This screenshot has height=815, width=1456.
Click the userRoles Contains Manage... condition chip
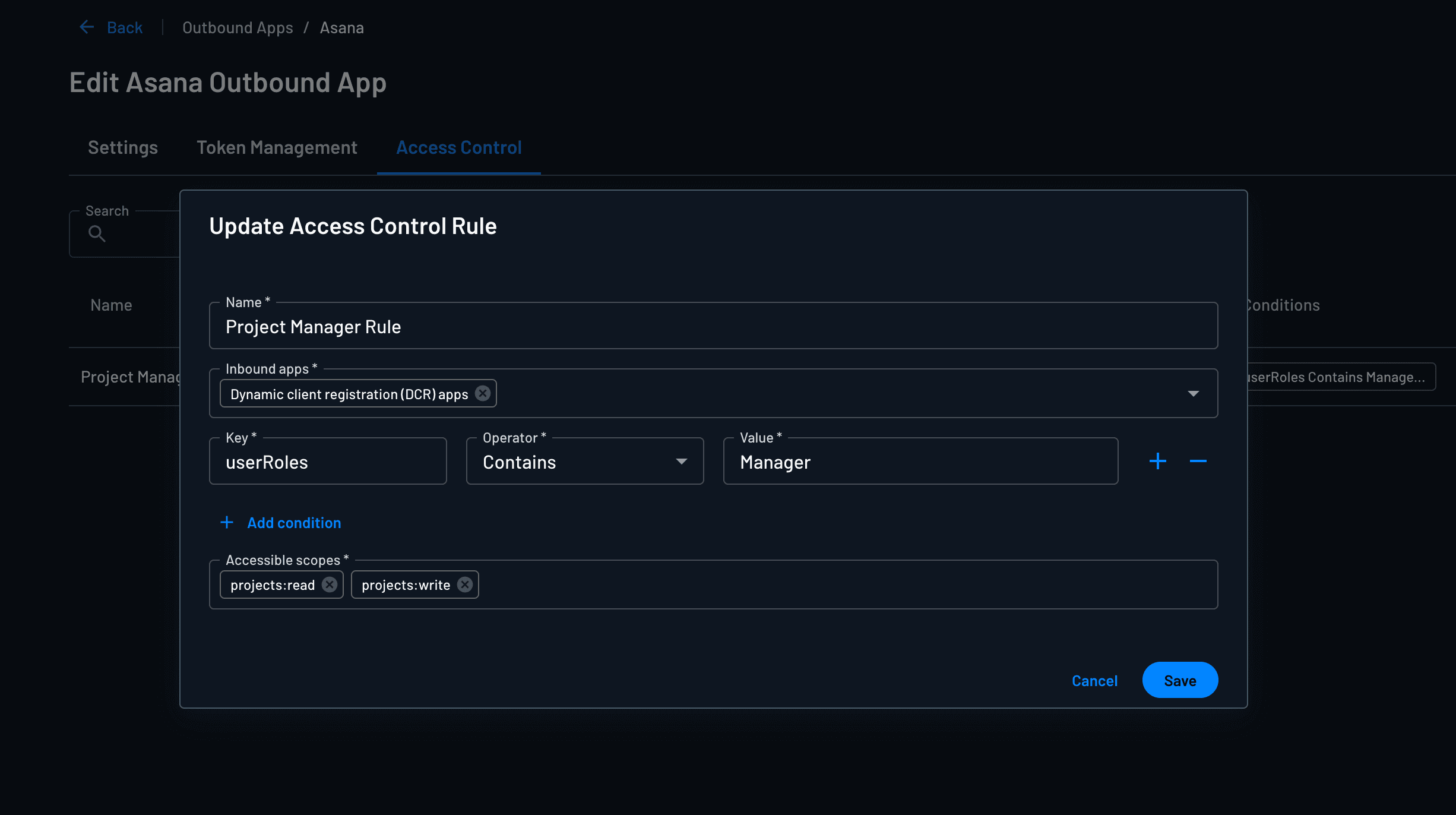(1341, 377)
